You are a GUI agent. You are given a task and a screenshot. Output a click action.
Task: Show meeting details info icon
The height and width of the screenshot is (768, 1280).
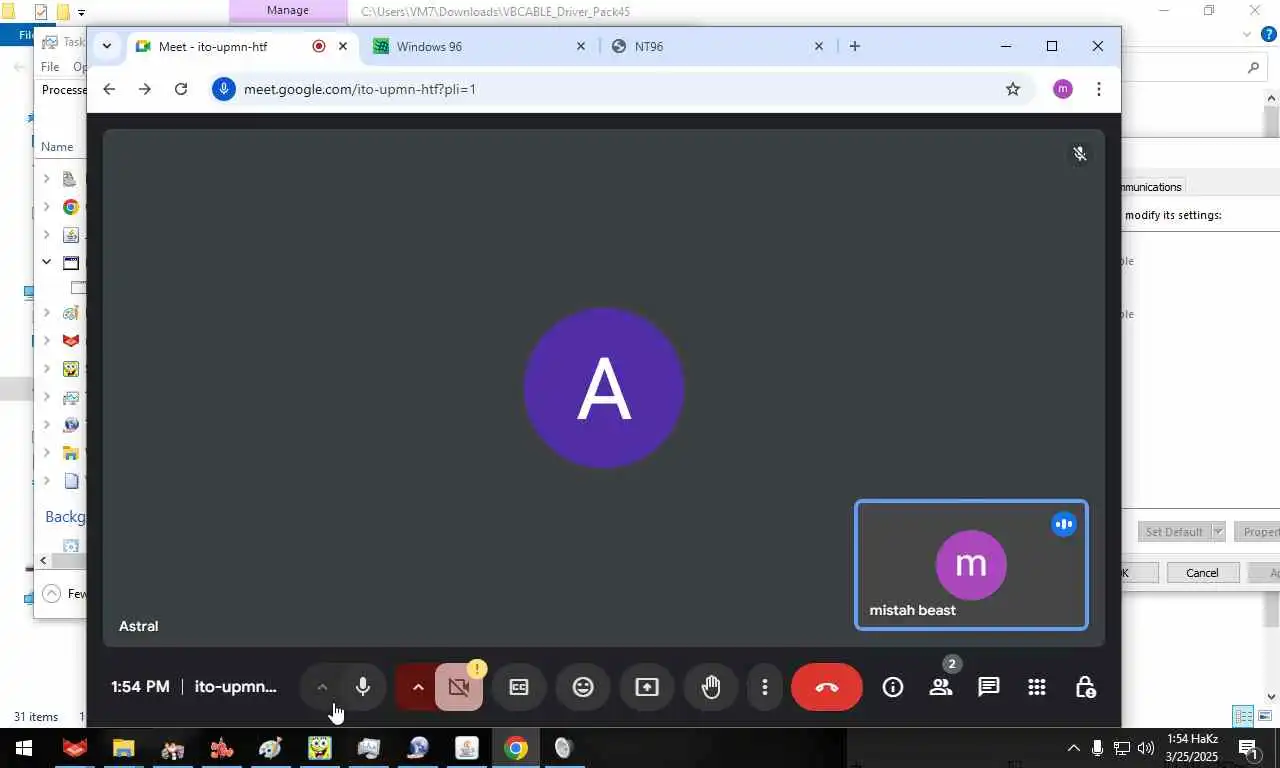click(893, 687)
